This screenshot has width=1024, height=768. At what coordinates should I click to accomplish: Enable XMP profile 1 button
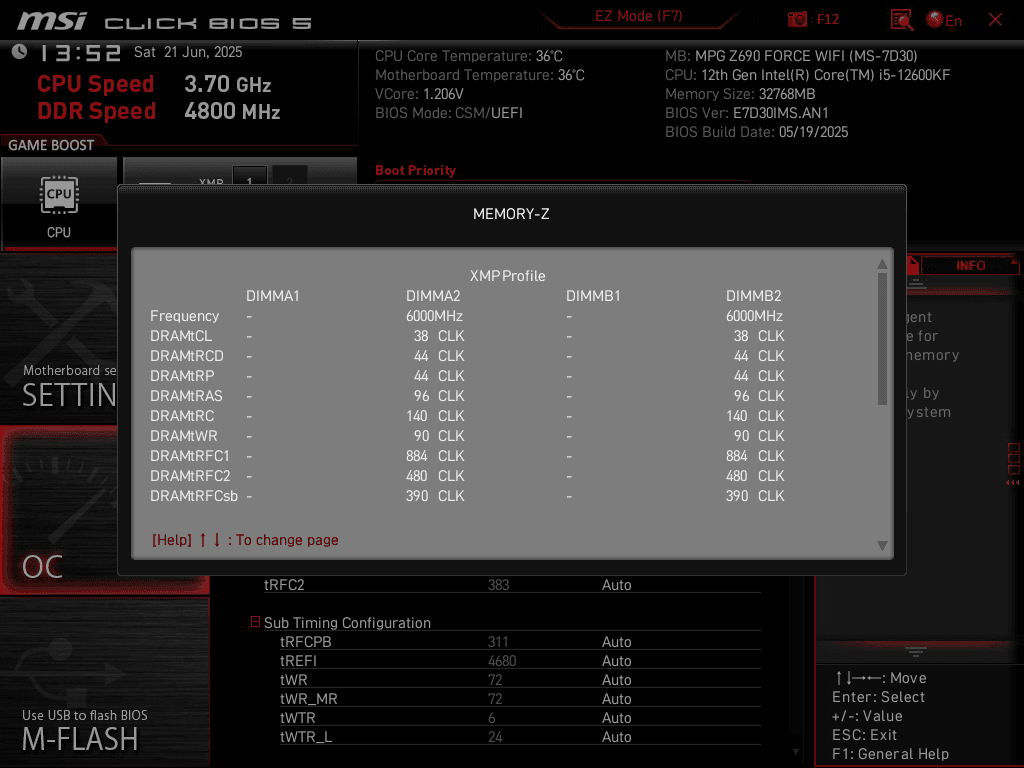click(x=249, y=178)
